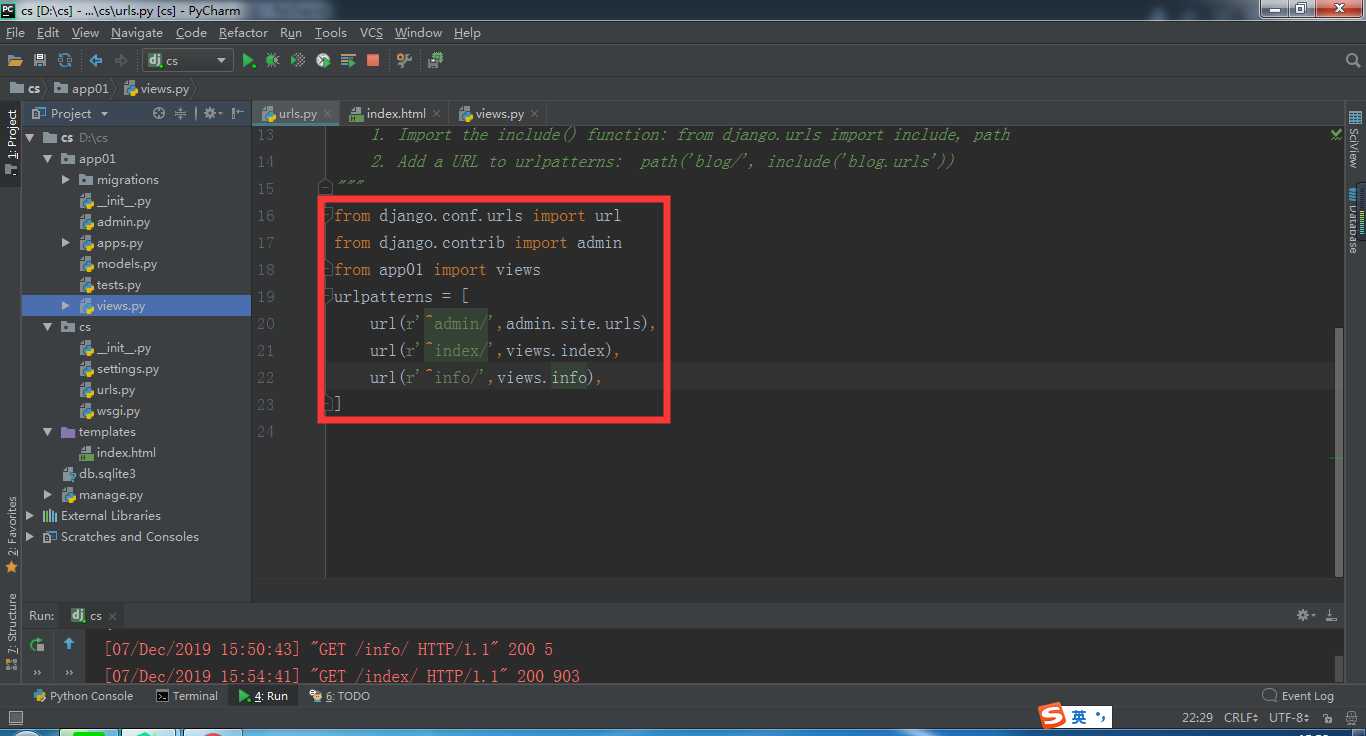Open the File menu
The height and width of the screenshot is (736, 1366).
click(15, 33)
